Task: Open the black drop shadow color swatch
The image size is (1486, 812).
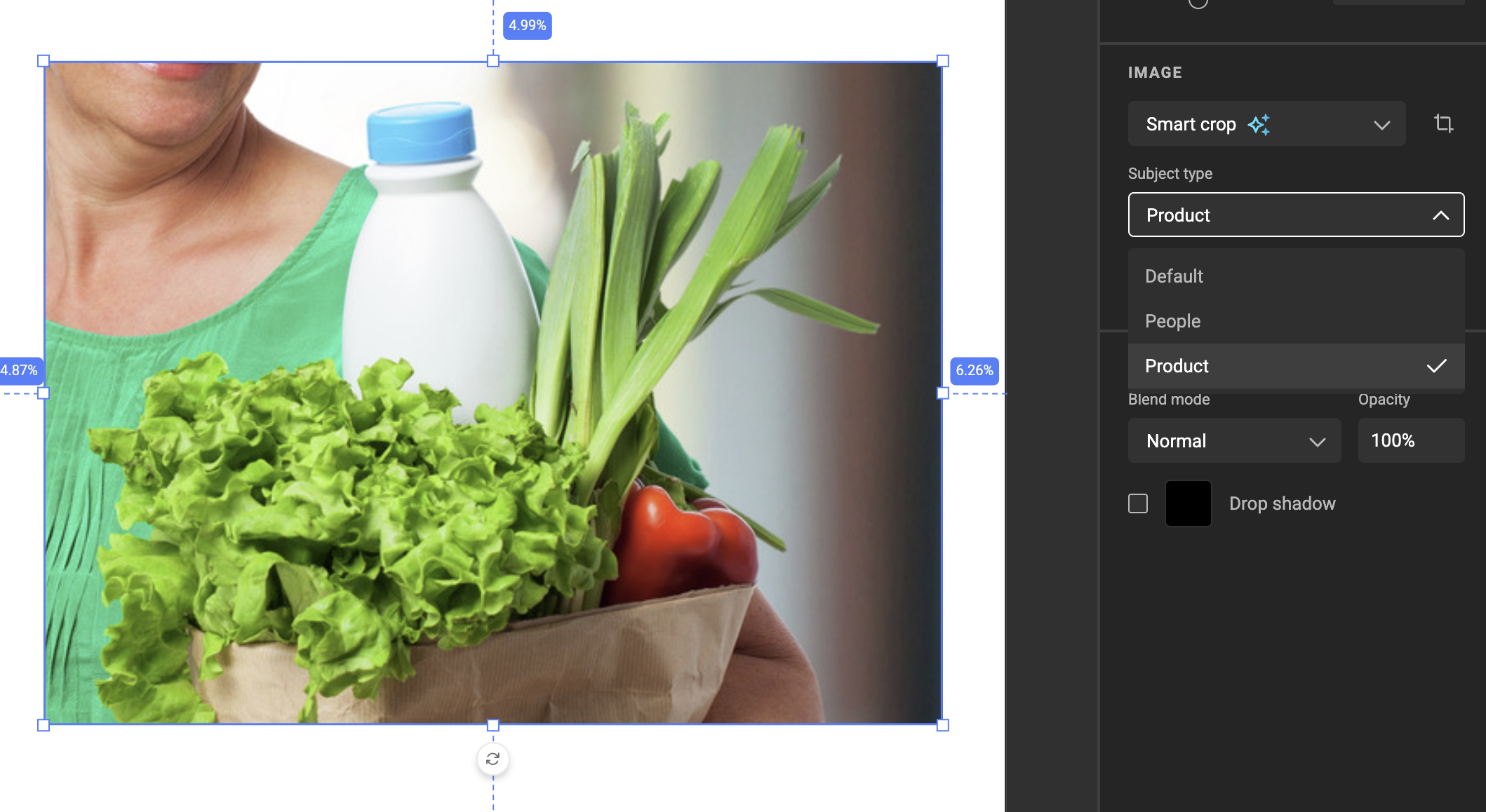Action: 1189,503
